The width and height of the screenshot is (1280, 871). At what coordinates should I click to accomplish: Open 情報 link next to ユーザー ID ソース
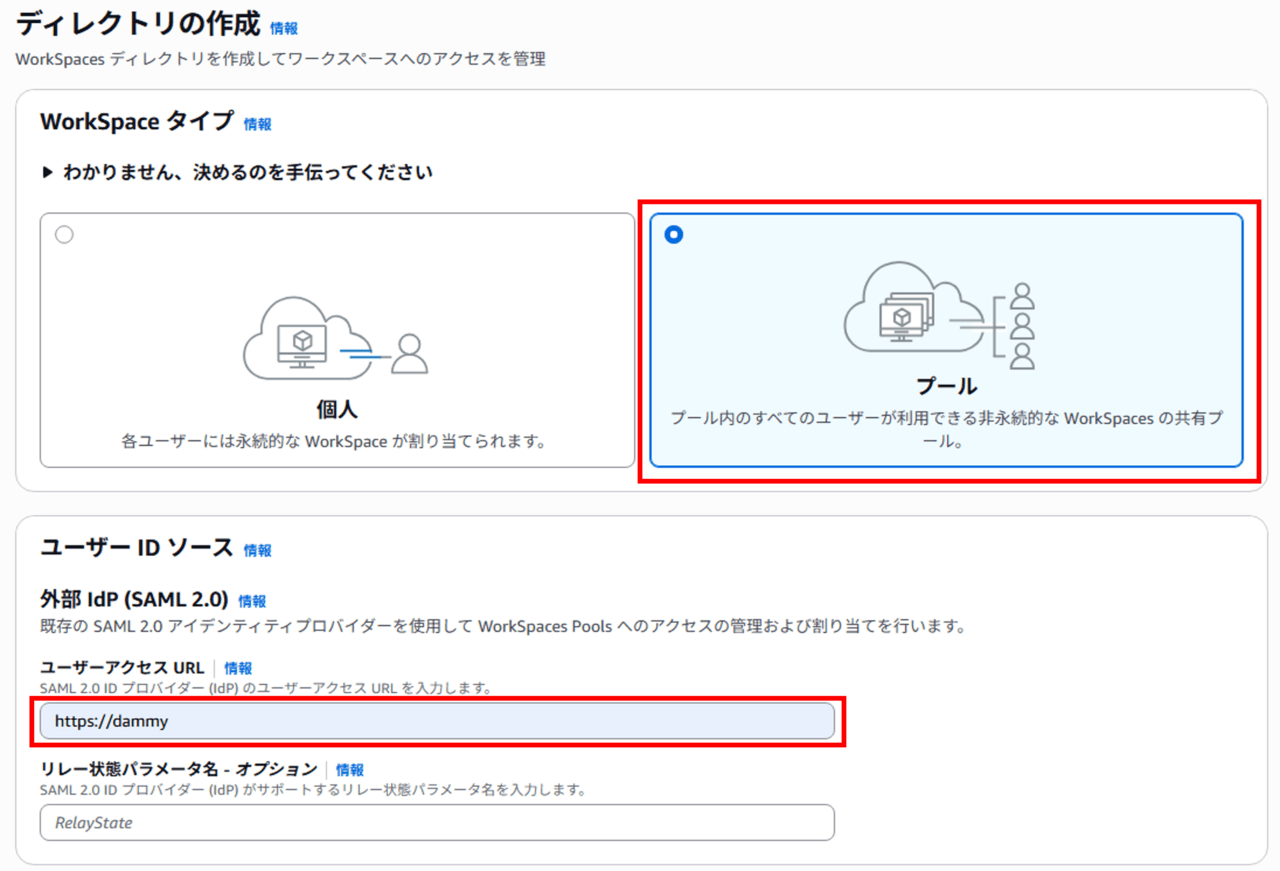(258, 550)
